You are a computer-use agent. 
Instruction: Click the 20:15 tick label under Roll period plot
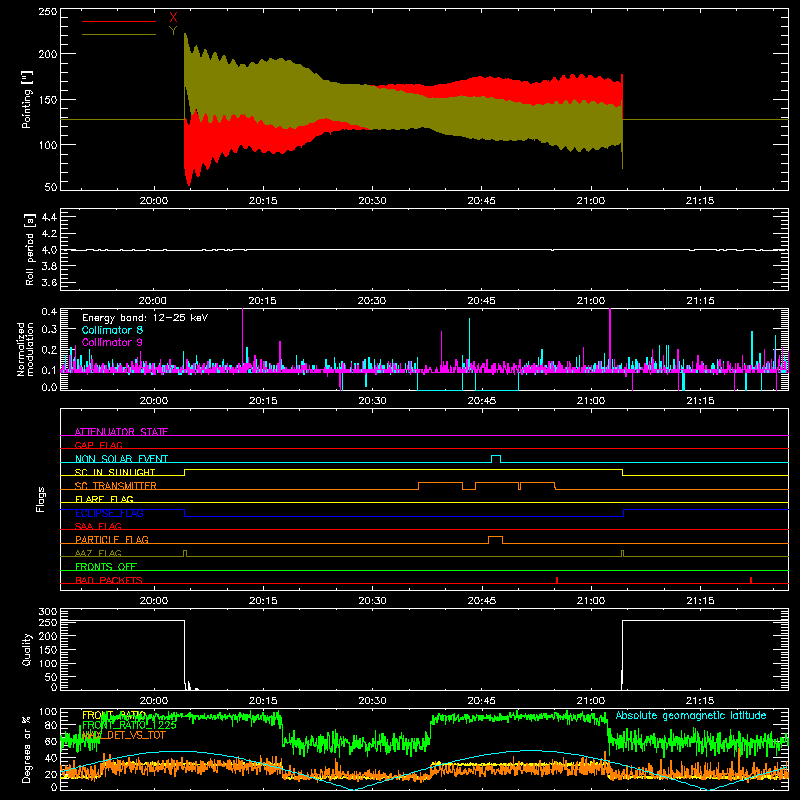(x=262, y=301)
